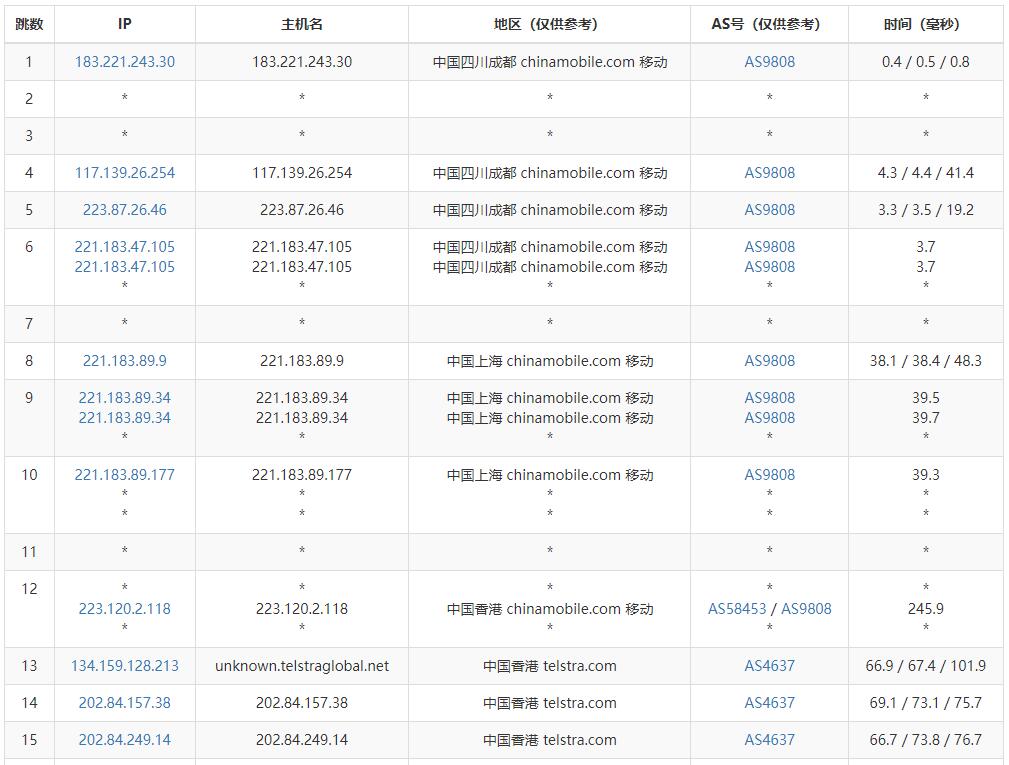
Task: Click the hop number '11' cell
Action: tap(29, 552)
